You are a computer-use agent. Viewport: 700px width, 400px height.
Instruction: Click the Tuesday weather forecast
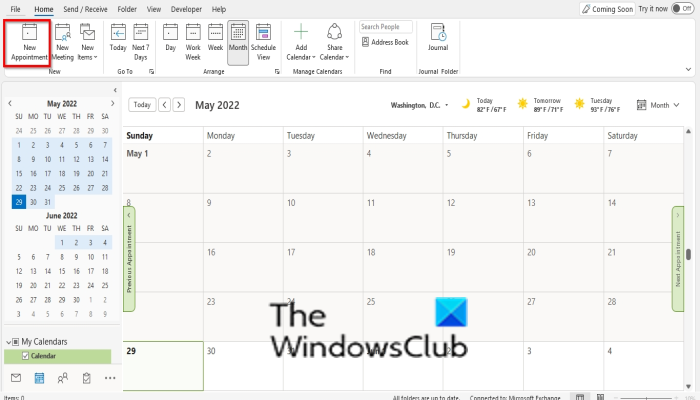pos(597,105)
